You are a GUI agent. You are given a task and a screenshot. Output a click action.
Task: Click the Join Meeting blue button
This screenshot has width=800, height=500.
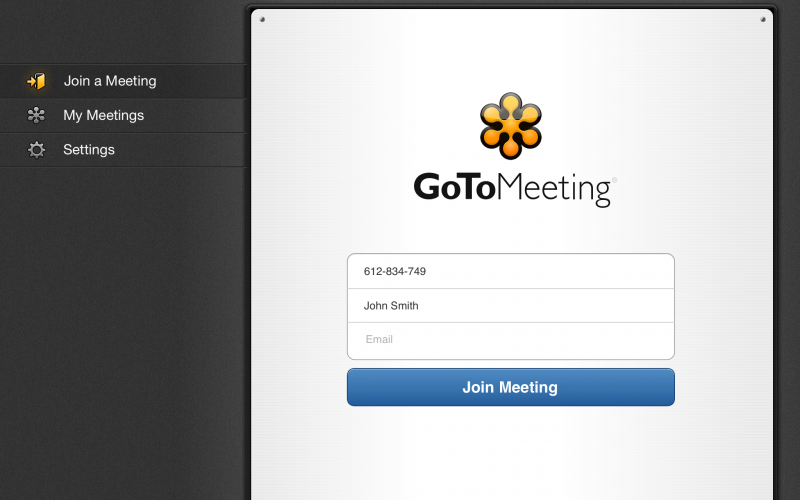tap(511, 387)
